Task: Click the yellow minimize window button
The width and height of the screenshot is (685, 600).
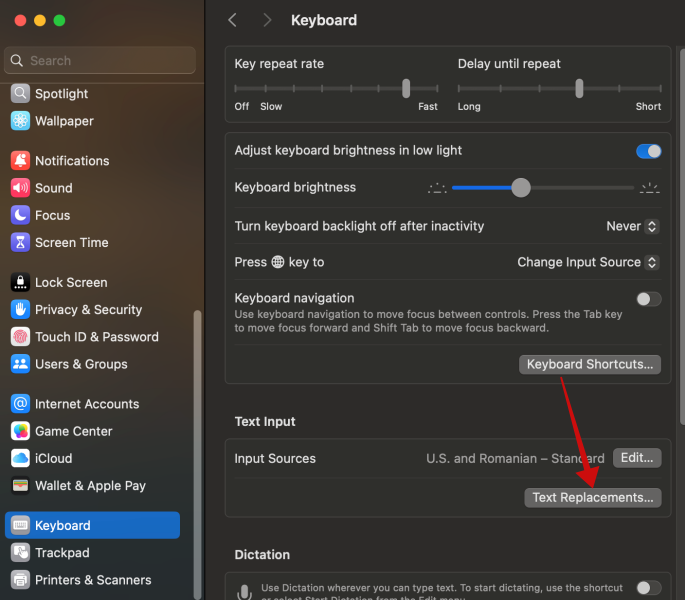Action: coord(40,20)
